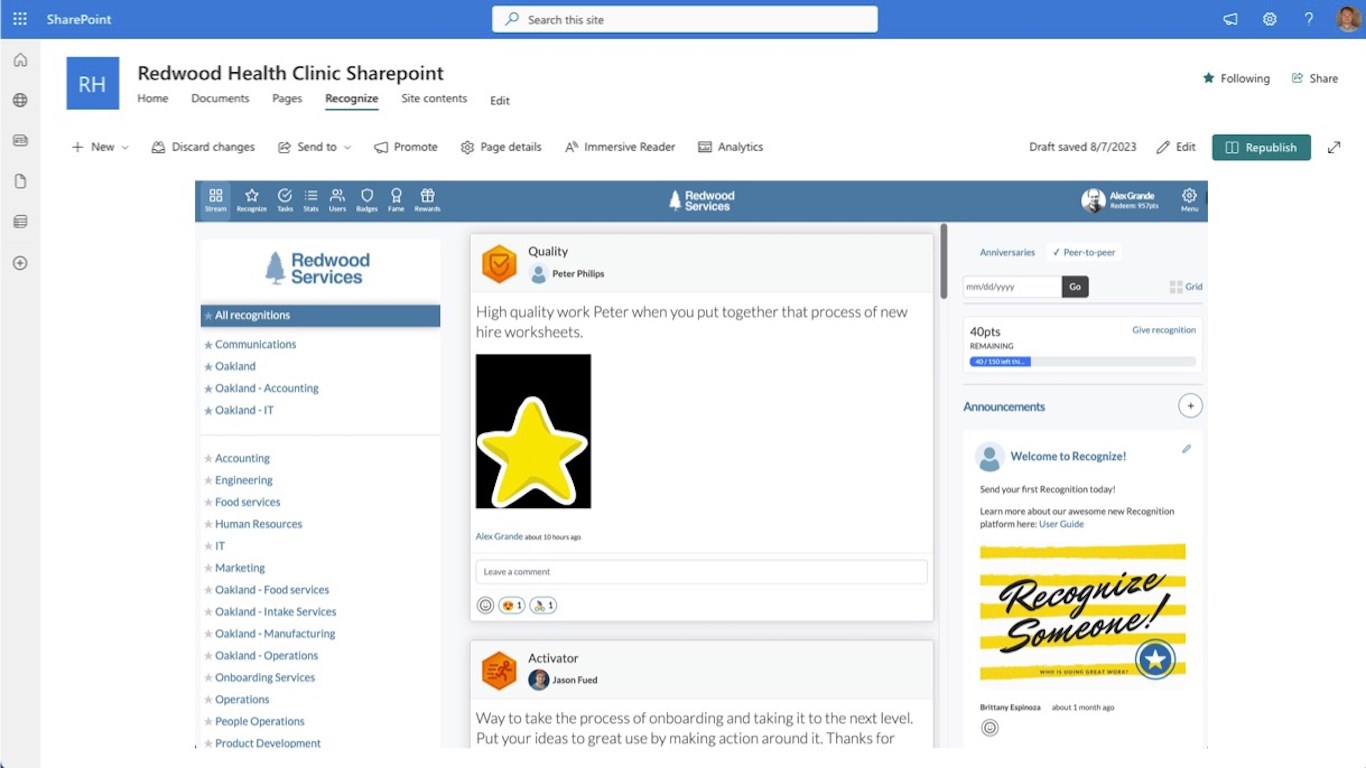Click the points remaining progress bar
Viewport: 1366px width, 768px height.
pos(1082,362)
